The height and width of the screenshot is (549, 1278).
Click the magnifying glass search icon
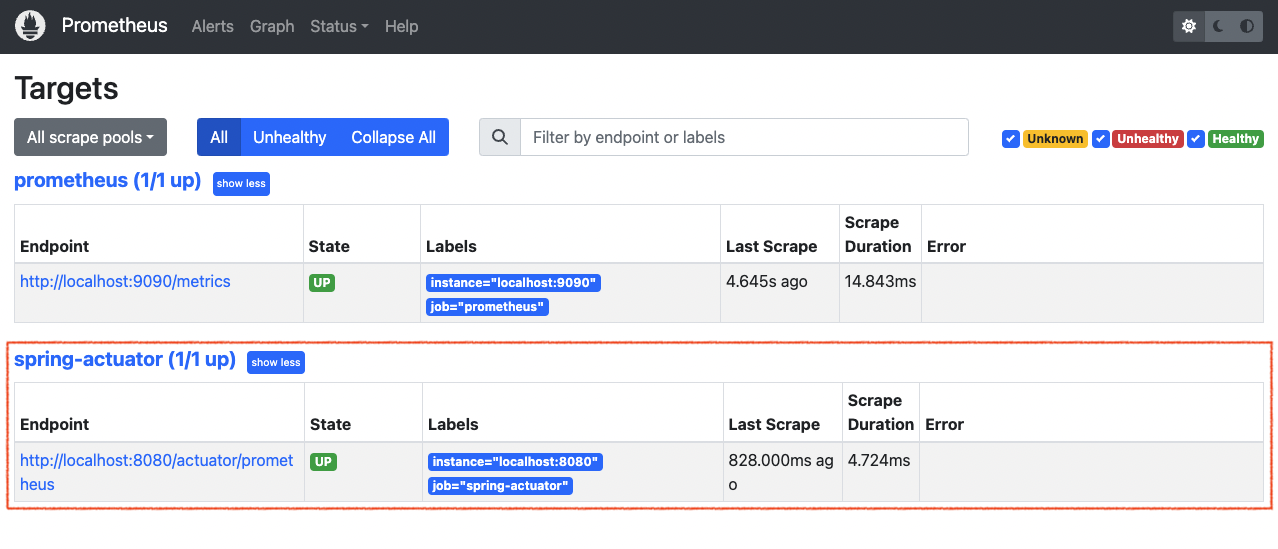click(500, 137)
